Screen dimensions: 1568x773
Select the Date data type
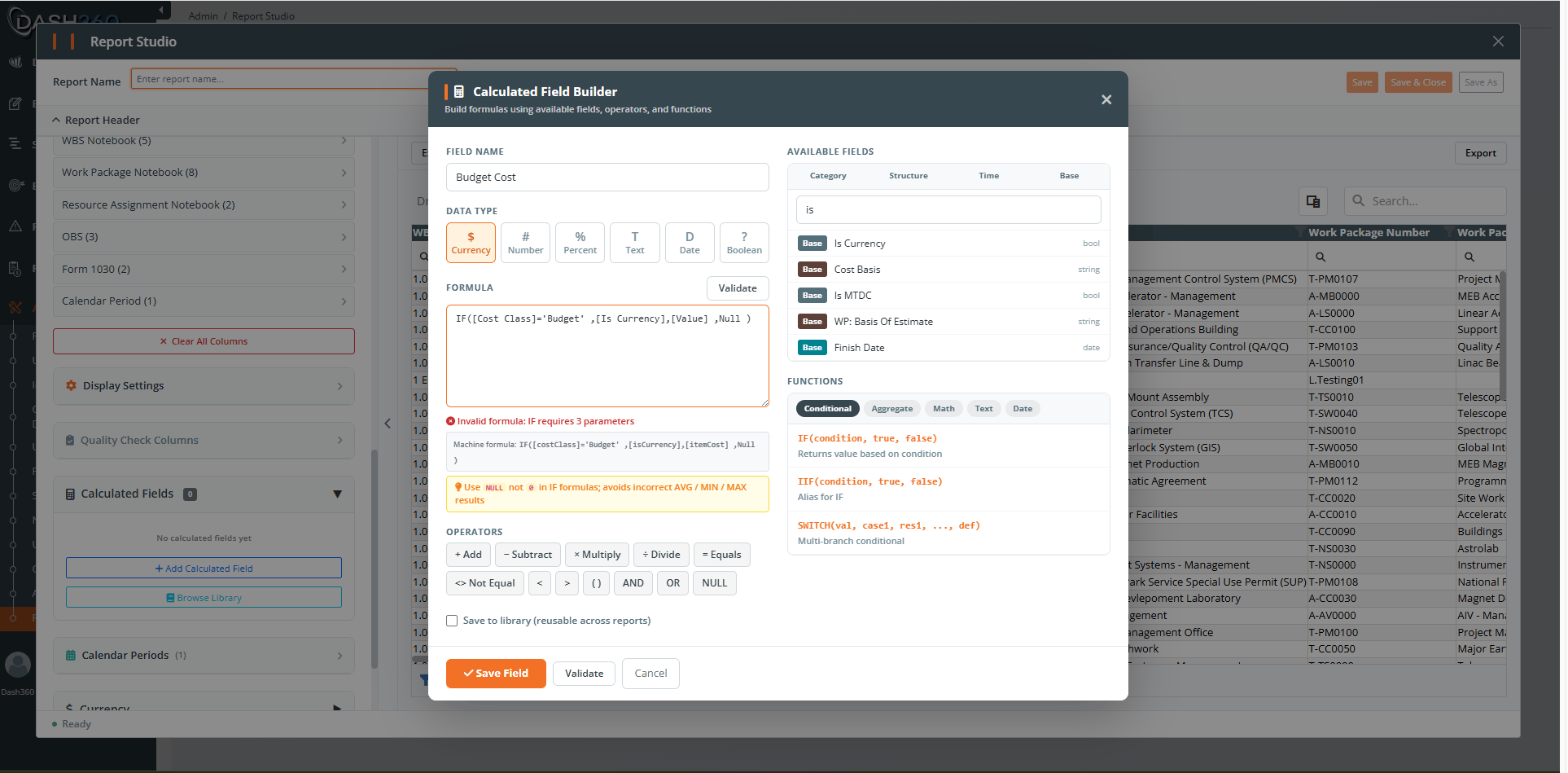[x=690, y=243]
